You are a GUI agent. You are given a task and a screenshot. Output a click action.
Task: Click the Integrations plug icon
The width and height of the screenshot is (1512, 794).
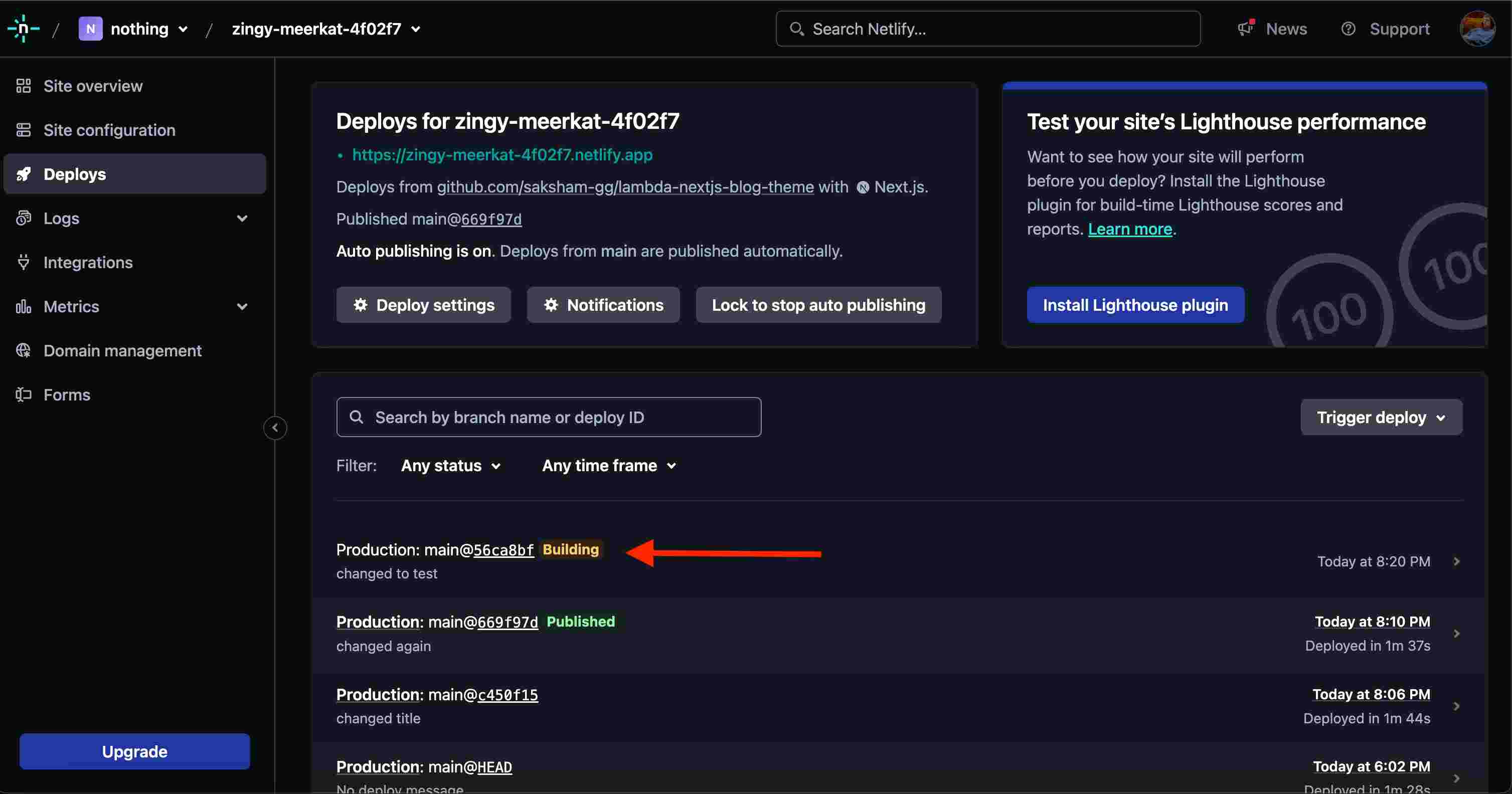(24, 262)
